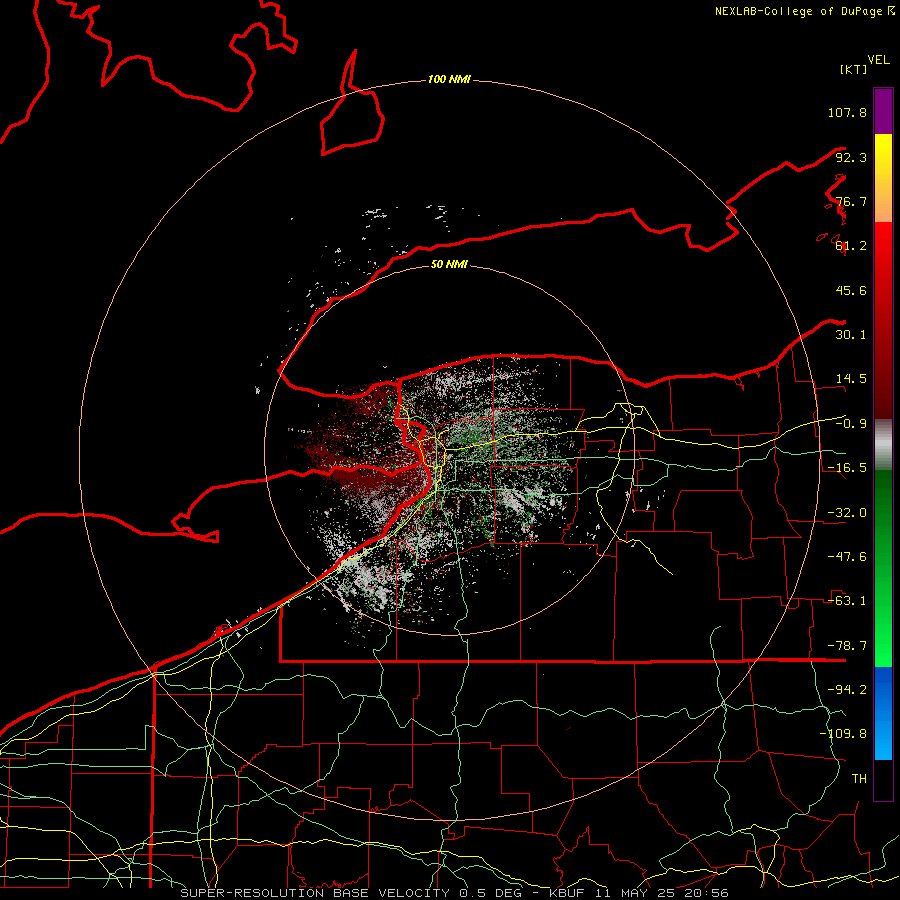Select the -0.9 legend value
Screen dimensions: 900x900
(x=851, y=424)
